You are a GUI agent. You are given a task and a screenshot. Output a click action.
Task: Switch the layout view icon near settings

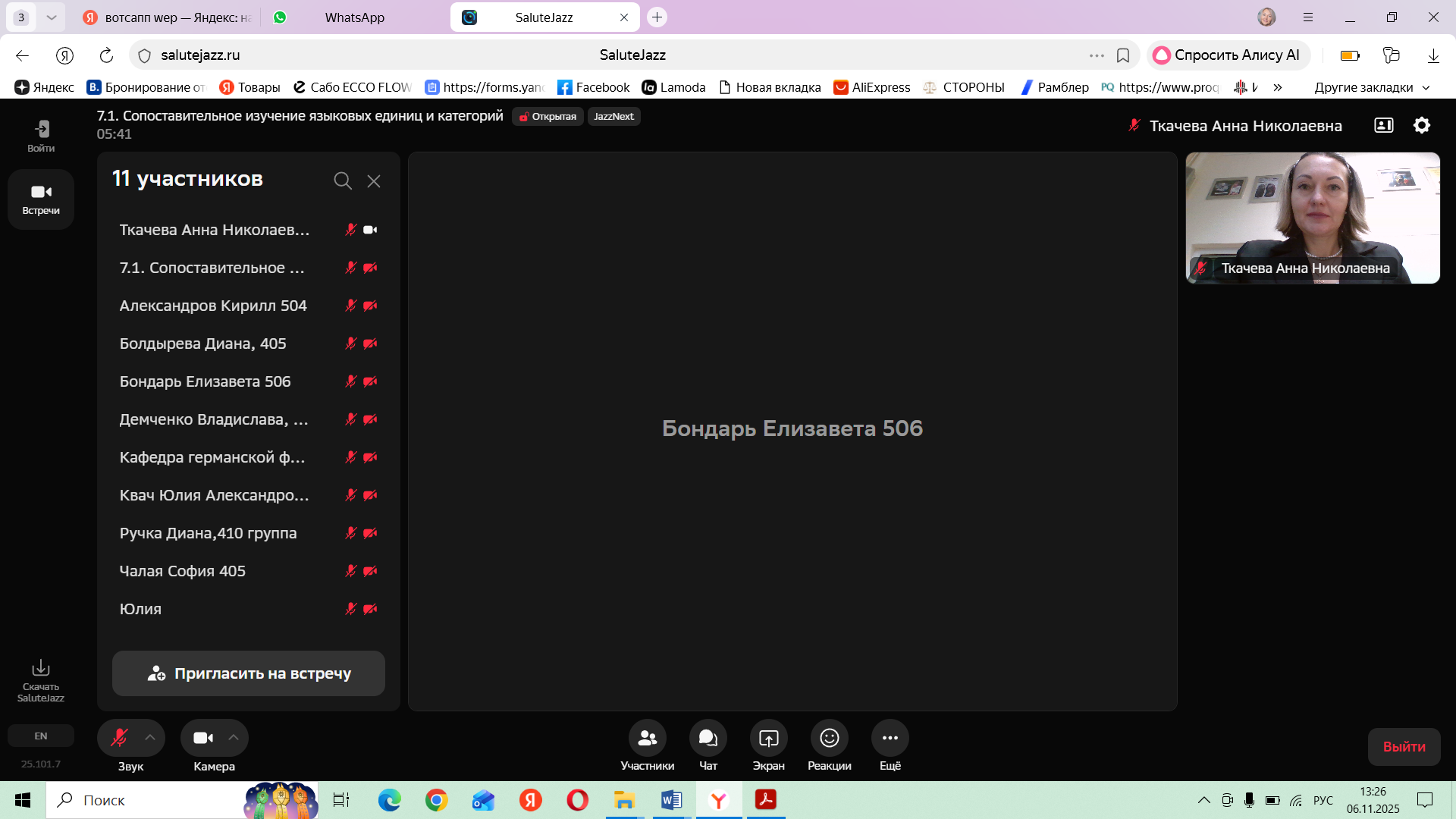click(x=1384, y=125)
